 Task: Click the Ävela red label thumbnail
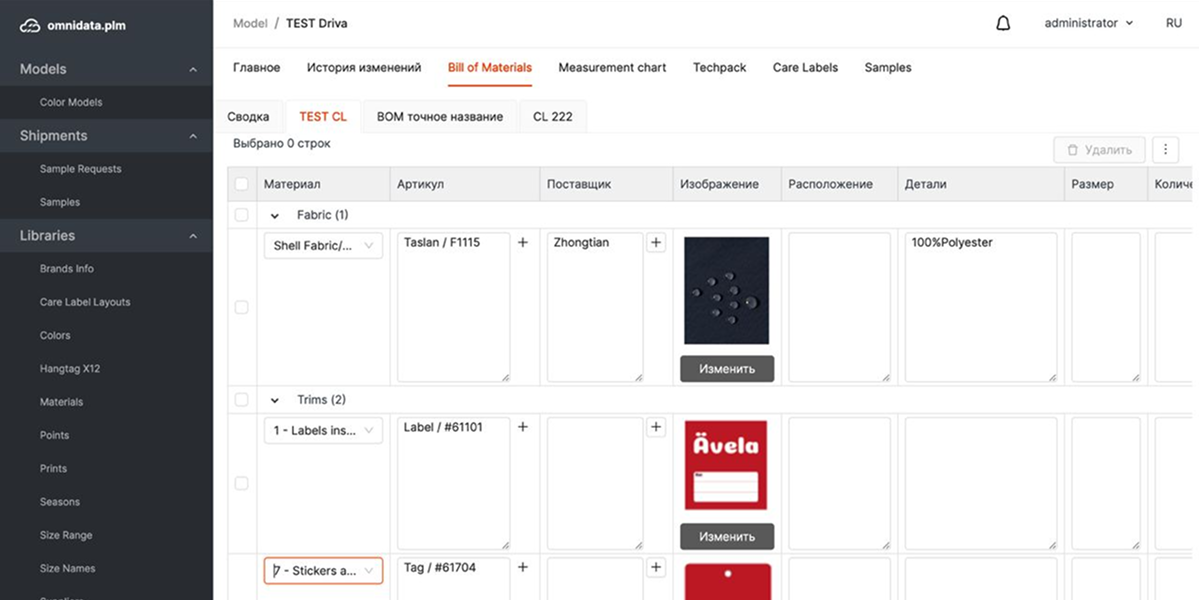pos(726,465)
